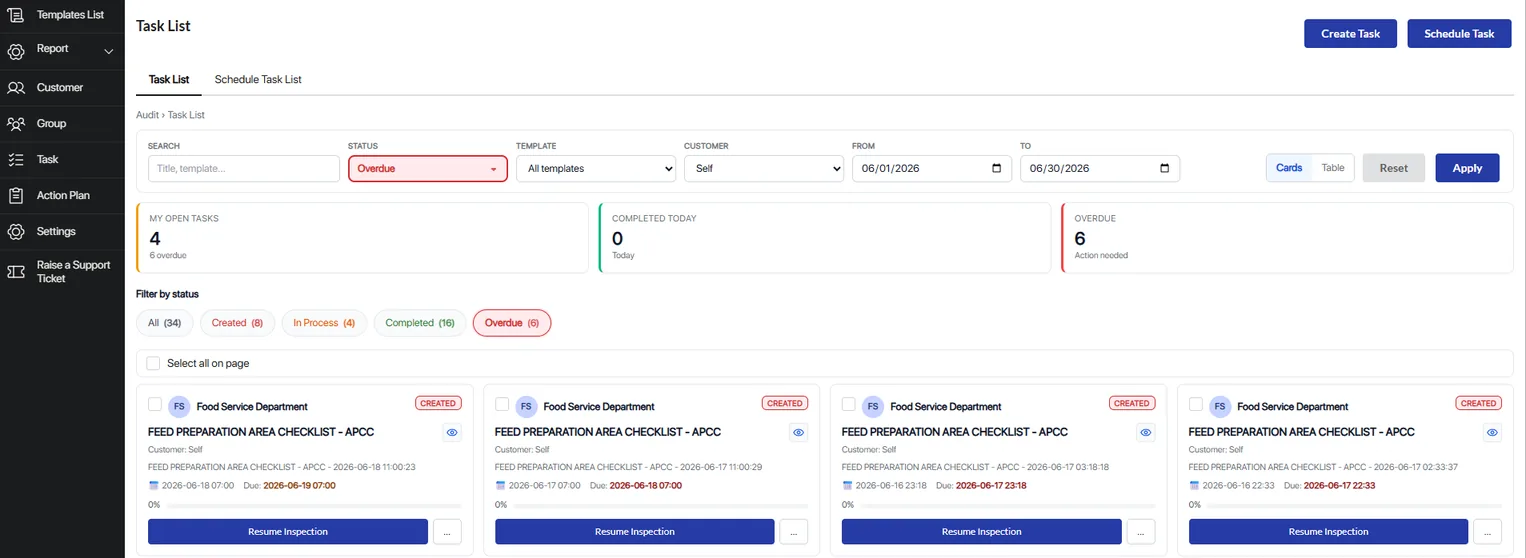Screen dimensions: 1526x558
Task: Click the Group icon in sidebar
Action: tap(16, 124)
